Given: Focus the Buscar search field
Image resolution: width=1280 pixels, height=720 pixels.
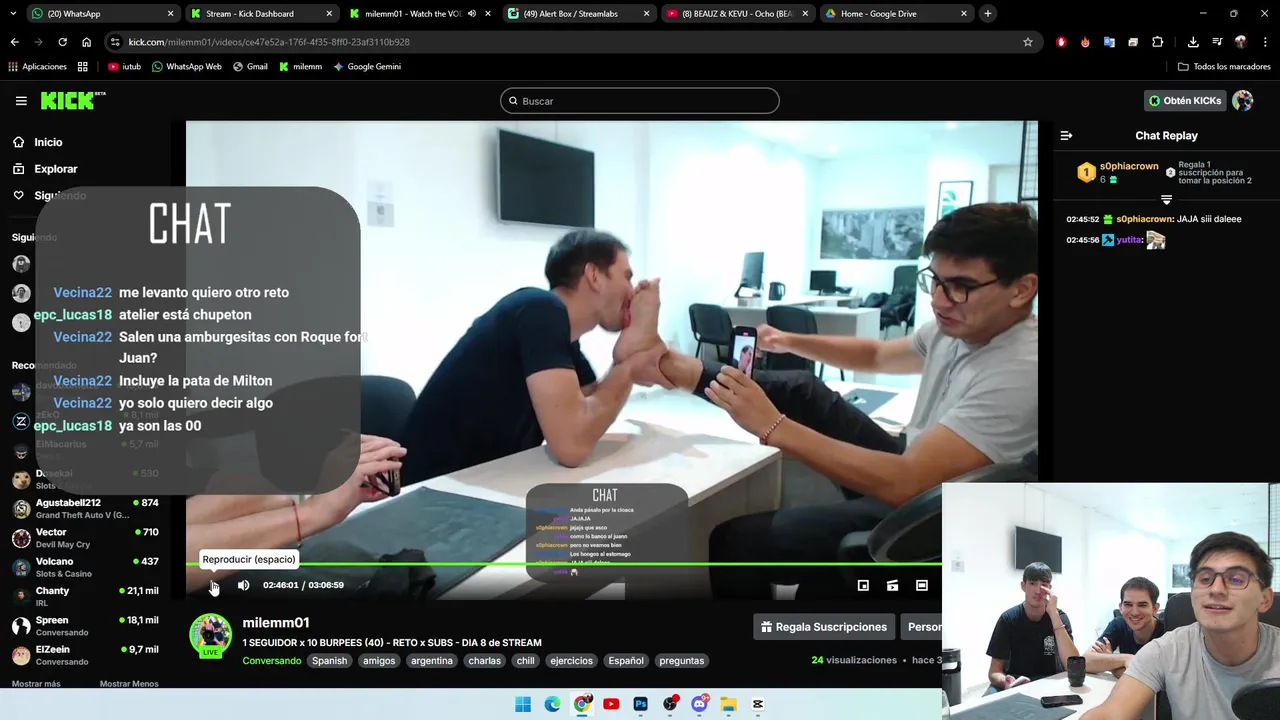Looking at the screenshot, I should [640, 101].
